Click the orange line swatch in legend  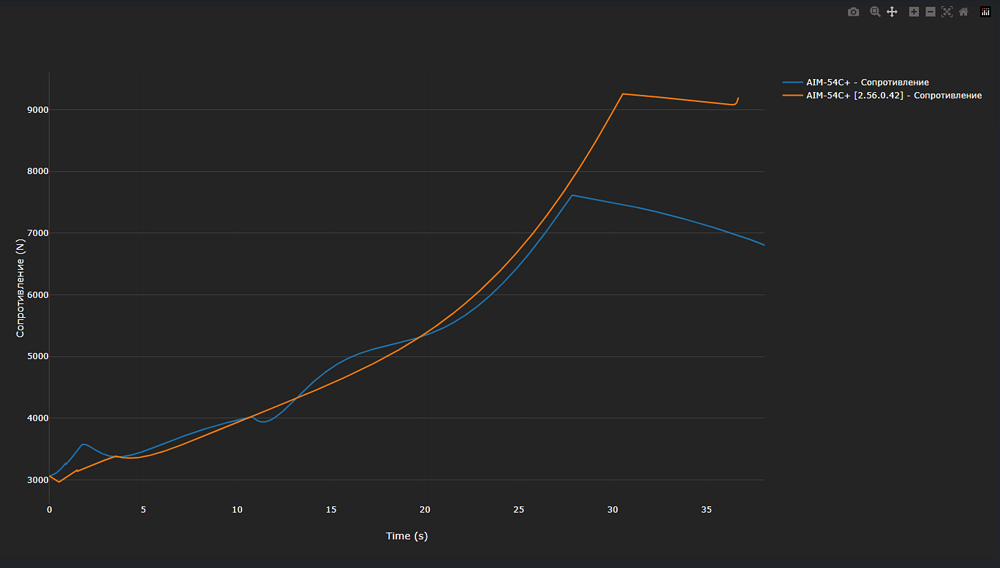(793, 96)
